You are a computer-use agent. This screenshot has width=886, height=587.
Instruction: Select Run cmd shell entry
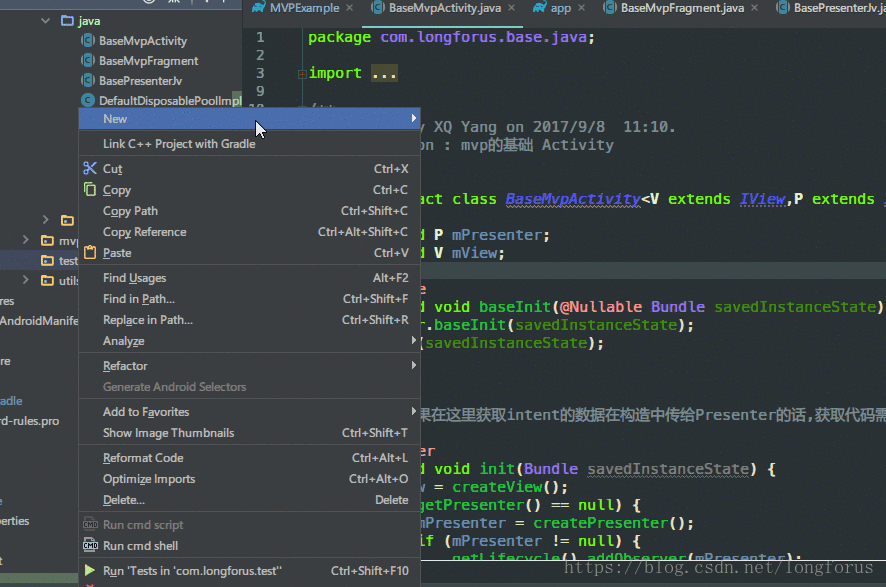(x=249, y=546)
